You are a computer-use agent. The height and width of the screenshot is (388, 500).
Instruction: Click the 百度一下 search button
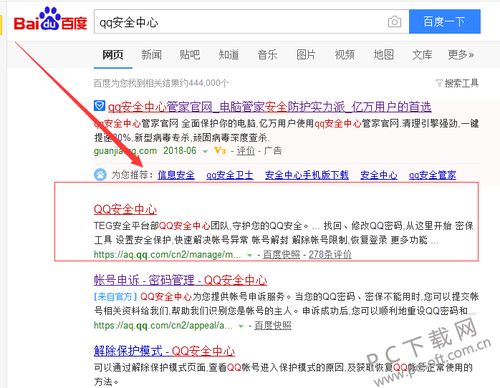445,22
